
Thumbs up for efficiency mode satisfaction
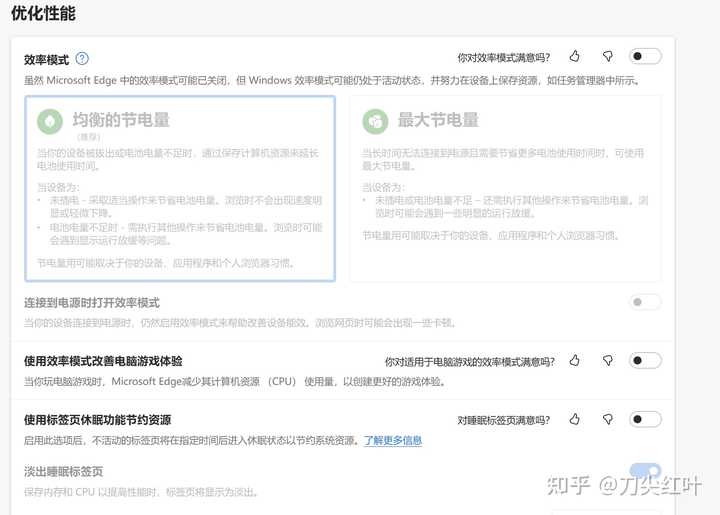pos(574,56)
